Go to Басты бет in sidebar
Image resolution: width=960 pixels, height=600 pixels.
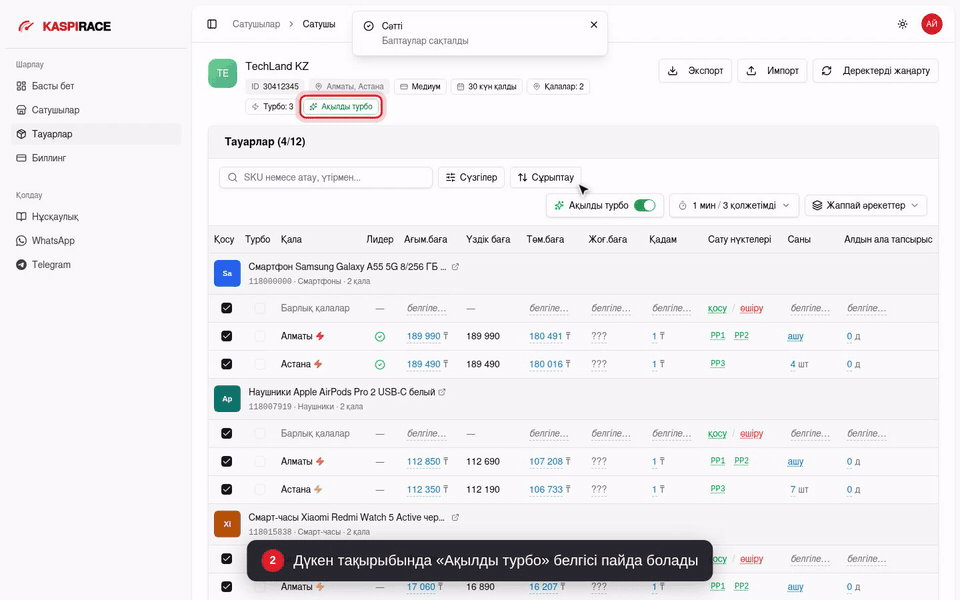coord(96,86)
